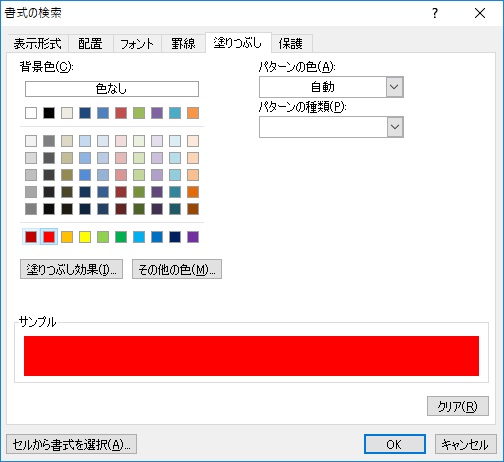Select the medium blue standard color swatch
Image resolution: width=504 pixels, height=462 pixels.
coord(157,237)
